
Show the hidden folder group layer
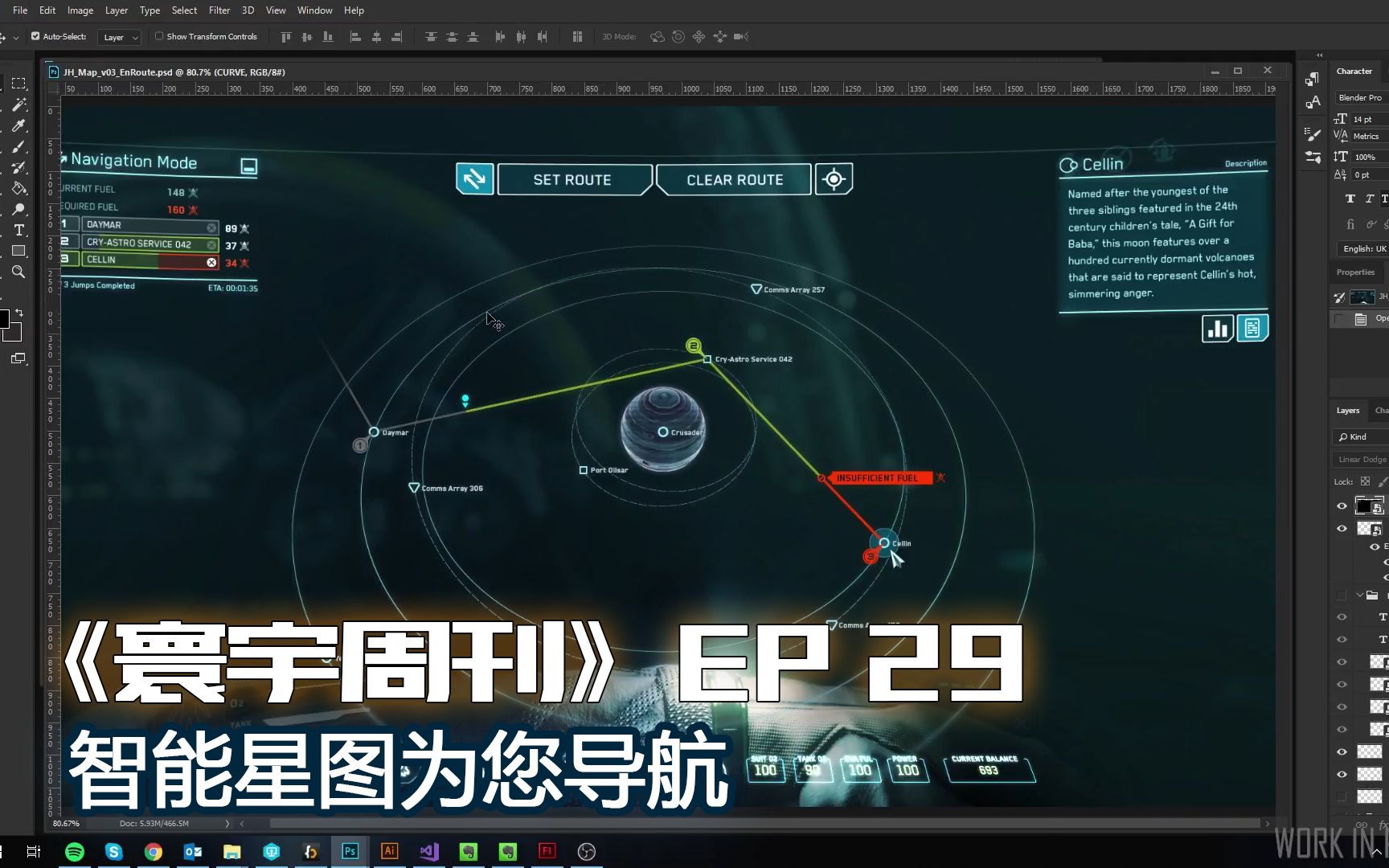click(x=1341, y=596)
